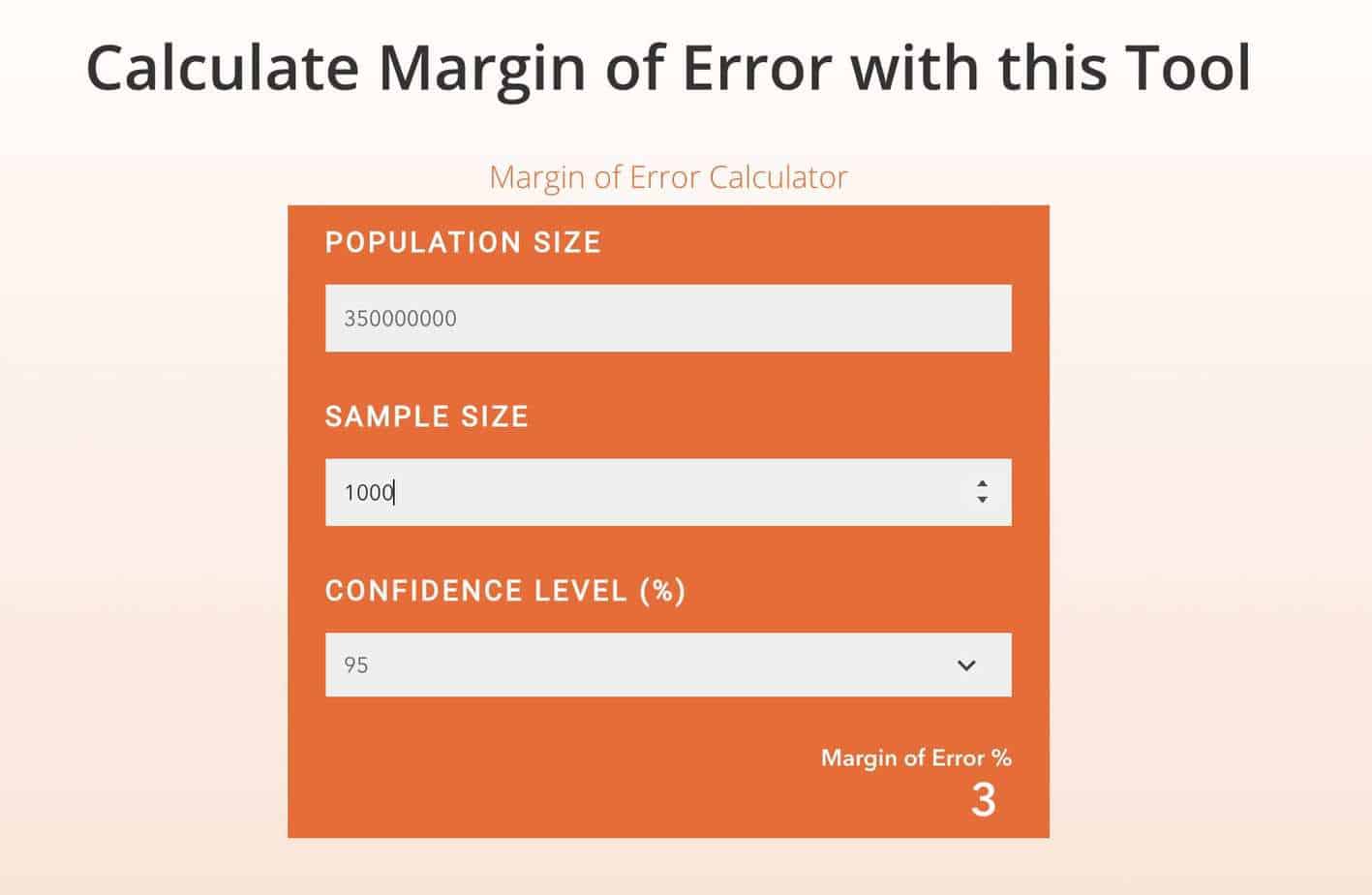Screen dimensions: 1372x895
Task: Click the Margin of Error % result label
Action: point(916,758)
